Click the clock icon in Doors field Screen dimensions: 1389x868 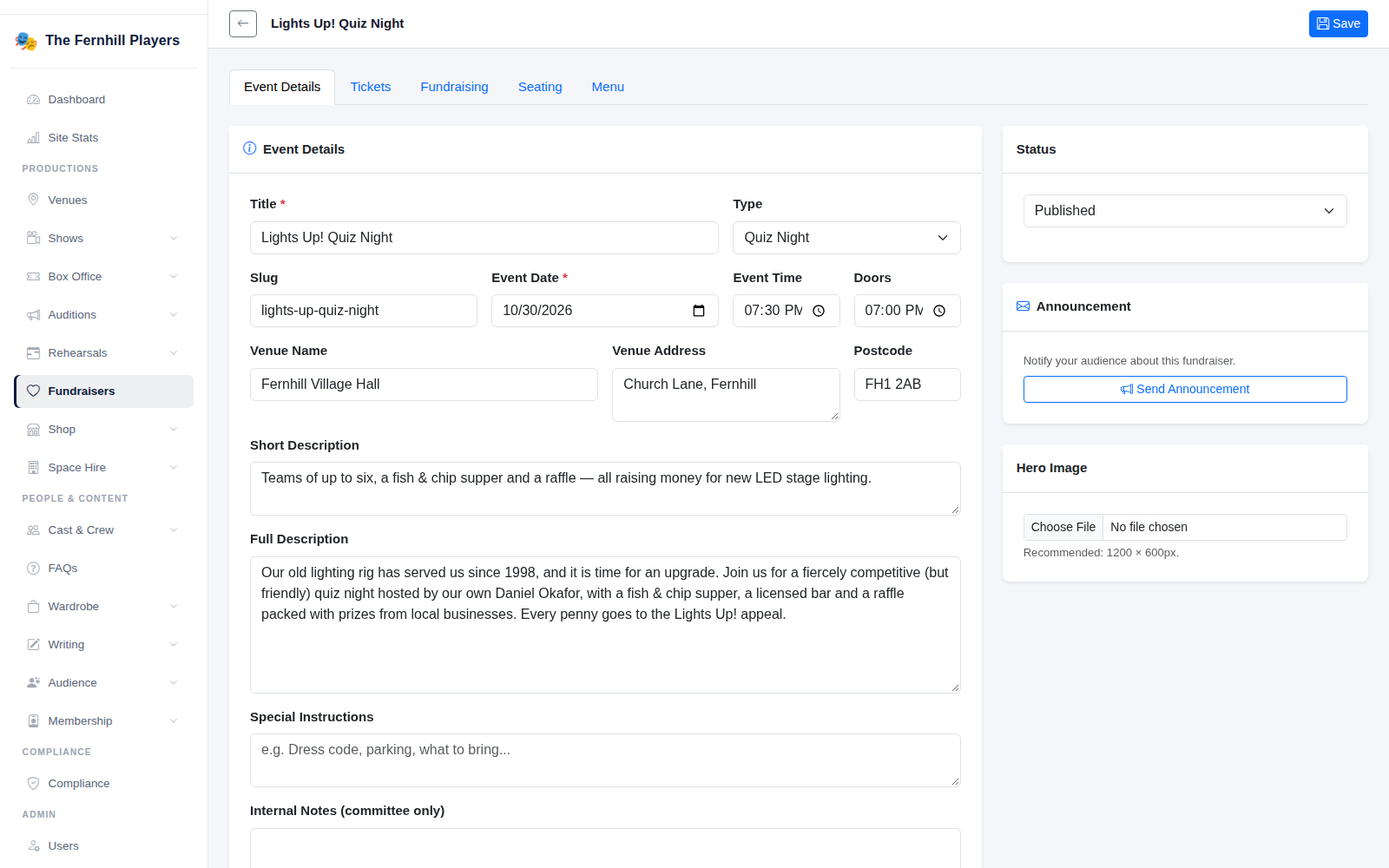point(939,311)
